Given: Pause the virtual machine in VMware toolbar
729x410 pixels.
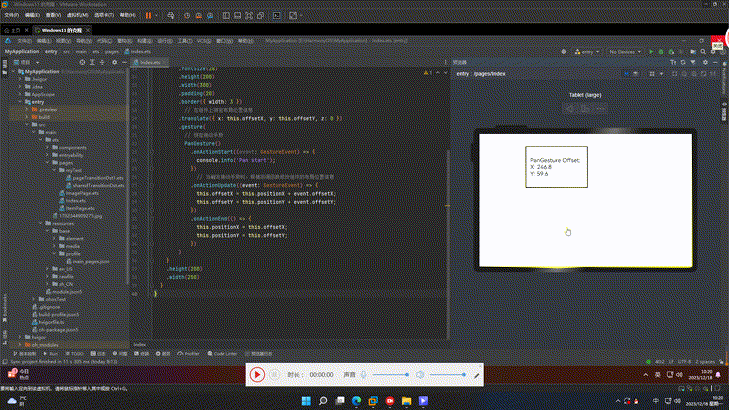Looking at the screenshot, I should point(148,15).
